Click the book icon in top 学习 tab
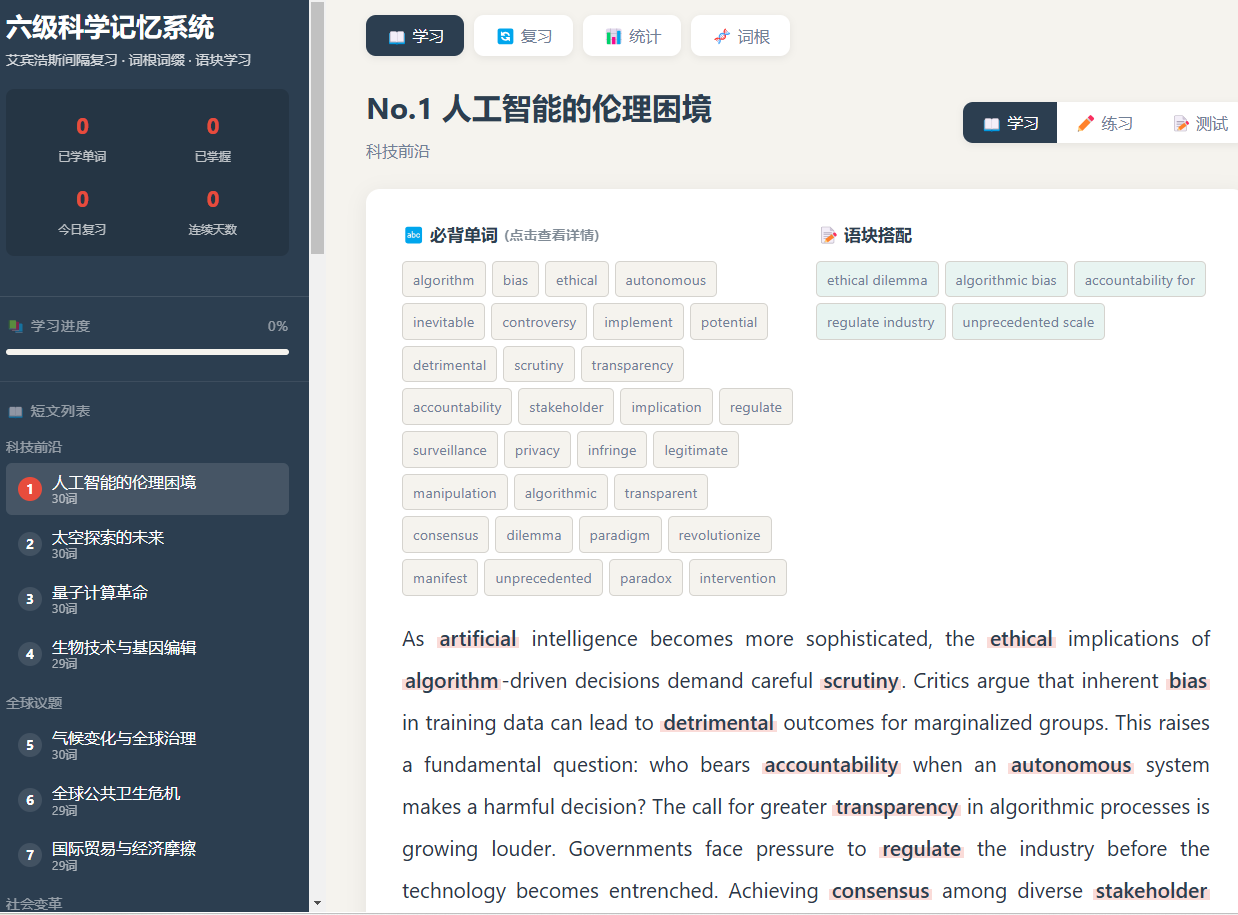The image size is (1238, 915). click(x=396, y=37)
